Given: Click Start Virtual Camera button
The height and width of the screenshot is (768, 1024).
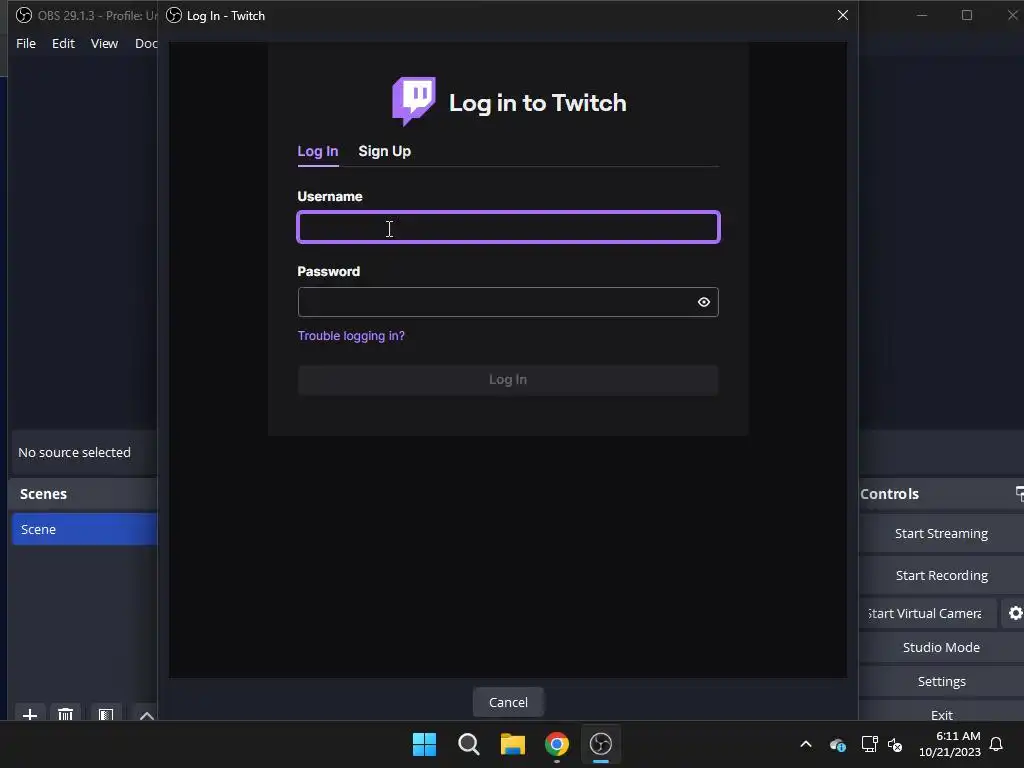Looking at the screenshot, I should coord(927,613).
